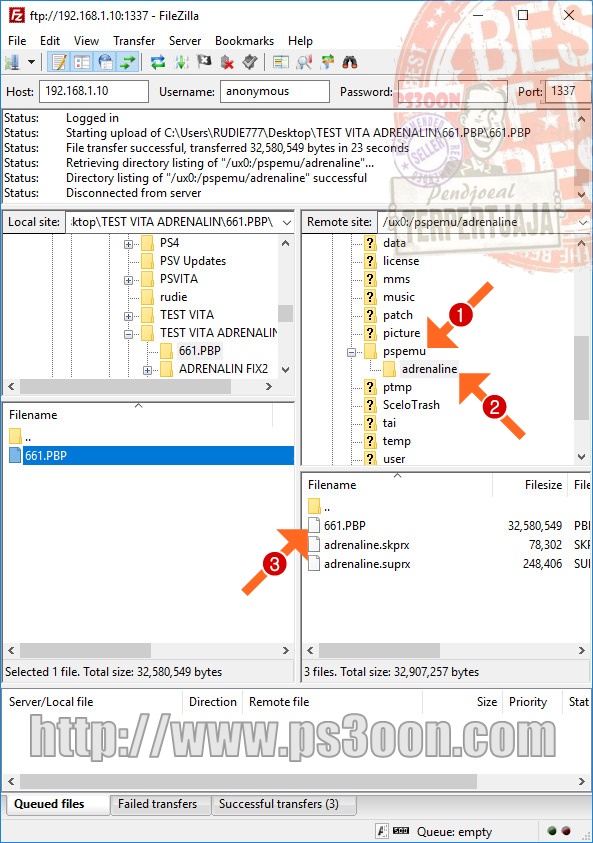Open the File menu
This screenshot has height=843, width=593.
[17, 41]
